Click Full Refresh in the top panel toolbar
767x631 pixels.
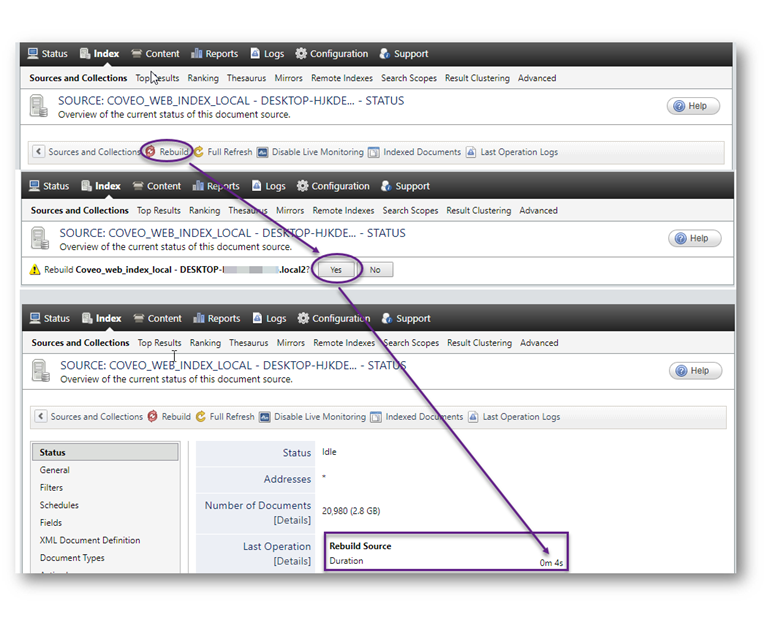coord(224,152)
